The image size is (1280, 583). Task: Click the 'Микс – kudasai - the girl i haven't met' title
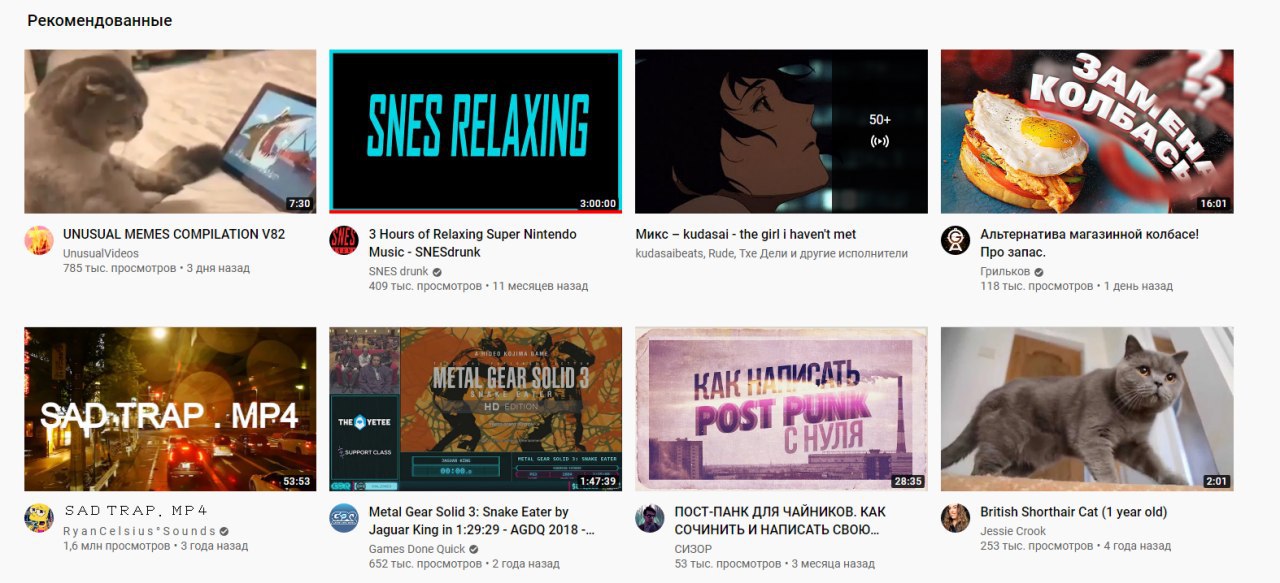[746, 234]
